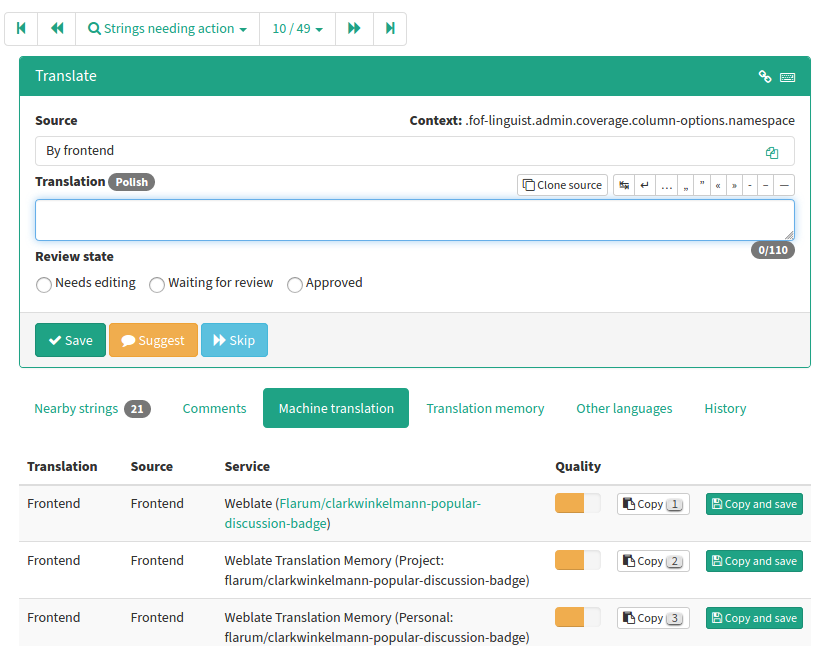Skip to the next string
Image resolution: width=825 pixels, height=646 pixels.
pos(234,340)
